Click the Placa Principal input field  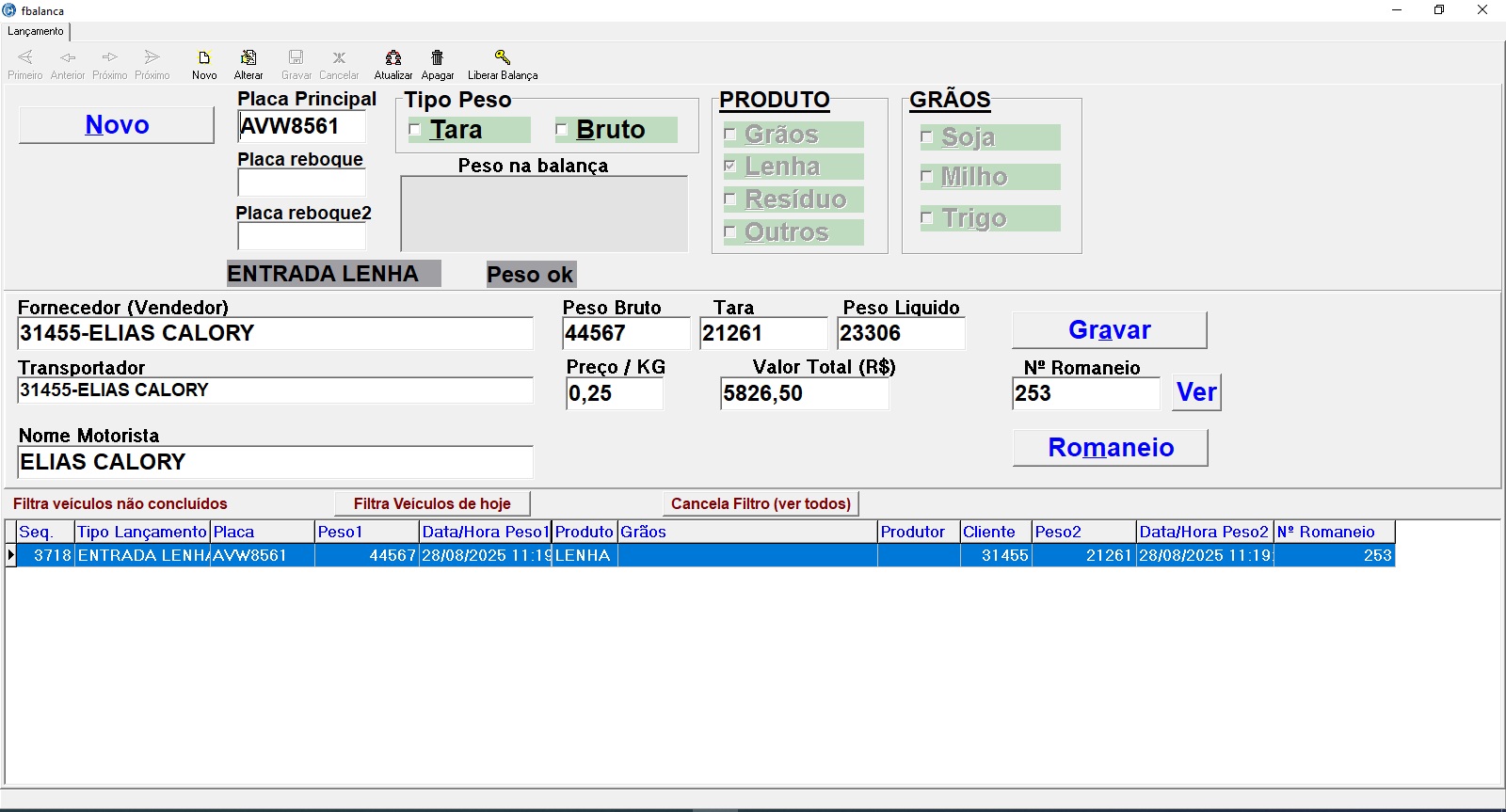301,126
